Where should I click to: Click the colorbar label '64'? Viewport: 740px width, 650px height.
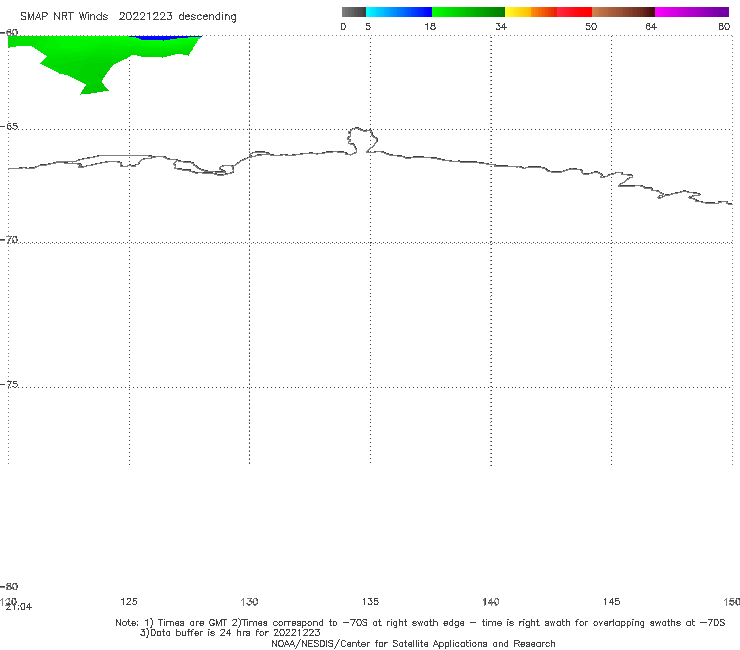(651, 26)
